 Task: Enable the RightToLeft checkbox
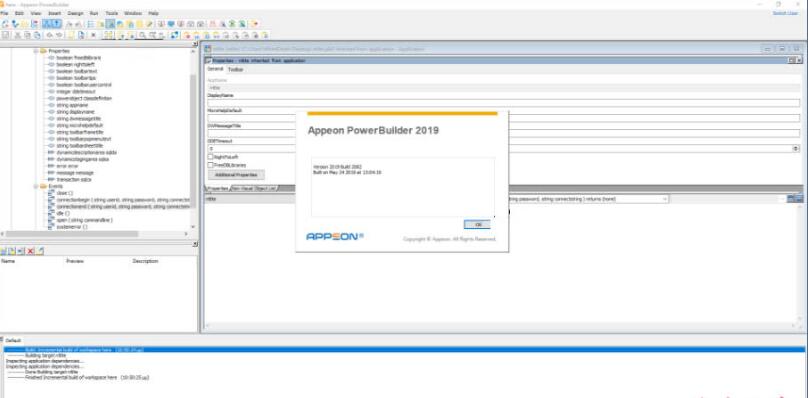pyautogui.click(x=210, y=157)
